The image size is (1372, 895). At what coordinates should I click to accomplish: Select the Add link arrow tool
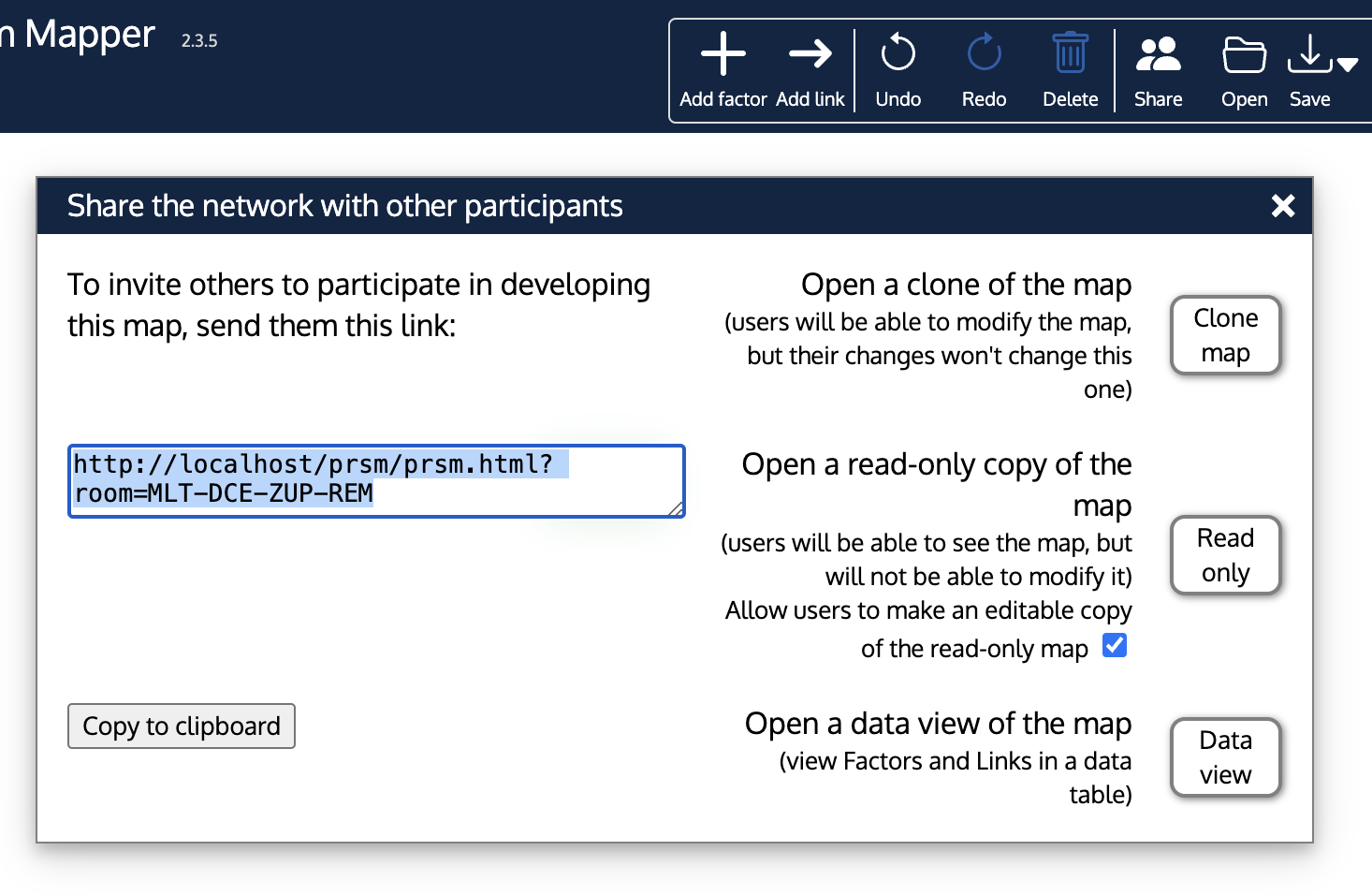810,54
